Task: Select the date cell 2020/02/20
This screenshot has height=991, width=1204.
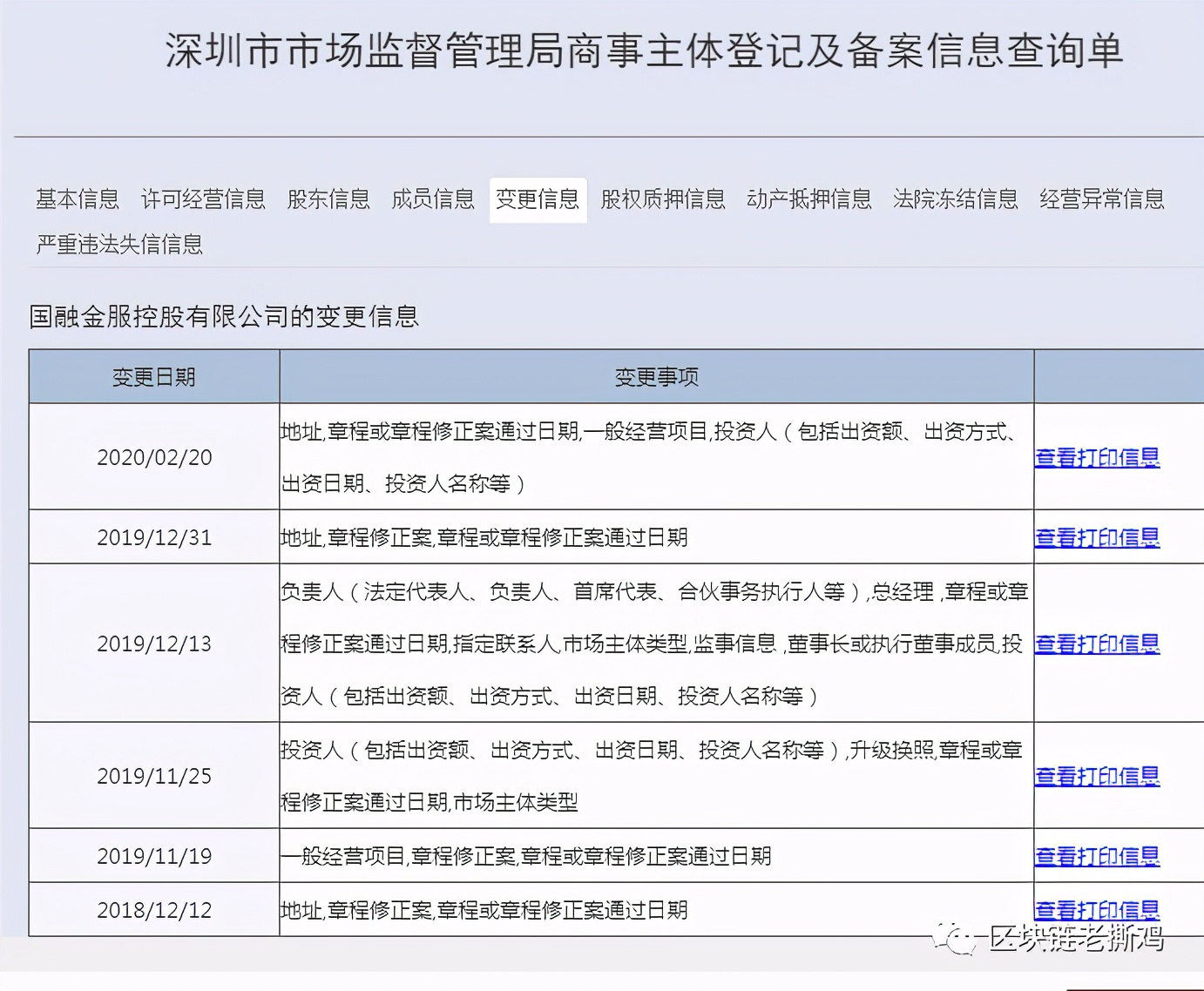Action: [x=154, y=457]
